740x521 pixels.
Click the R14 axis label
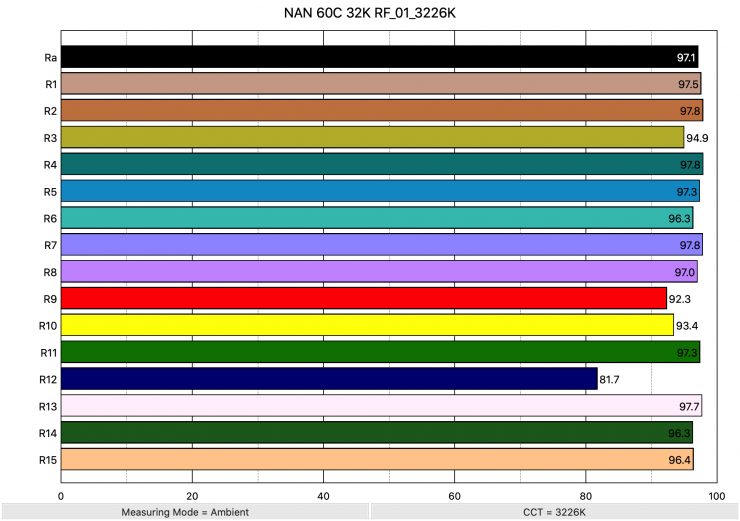click(48, 433)
